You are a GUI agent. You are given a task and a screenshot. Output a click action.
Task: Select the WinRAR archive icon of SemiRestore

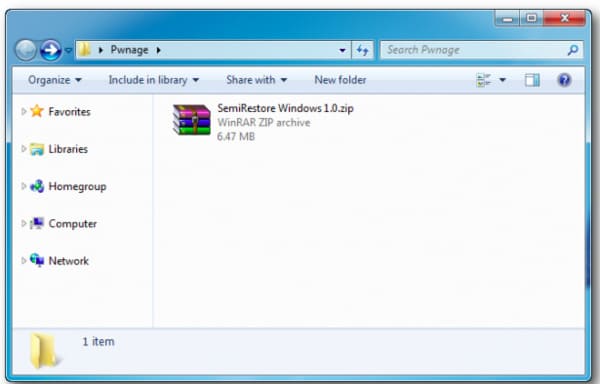191,120
